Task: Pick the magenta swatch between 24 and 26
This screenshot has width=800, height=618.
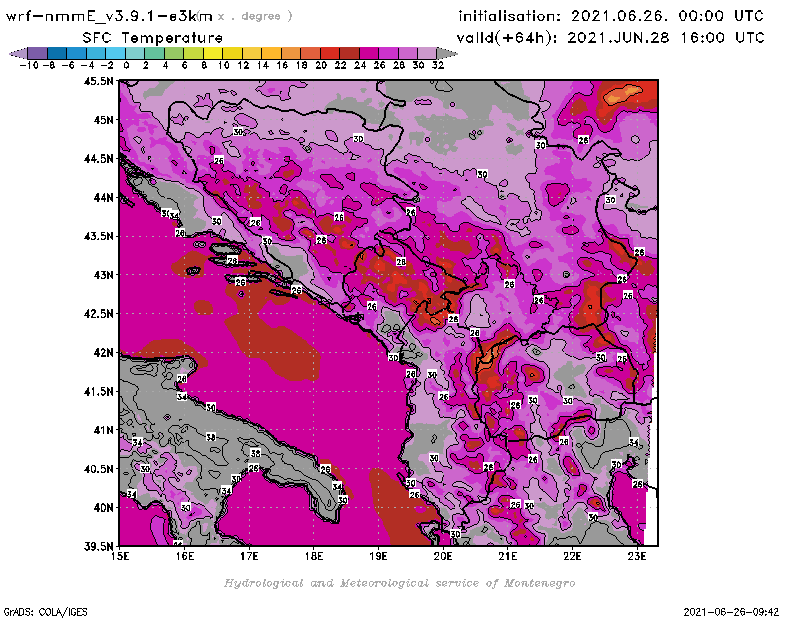Action: click(x=368, y=53)
